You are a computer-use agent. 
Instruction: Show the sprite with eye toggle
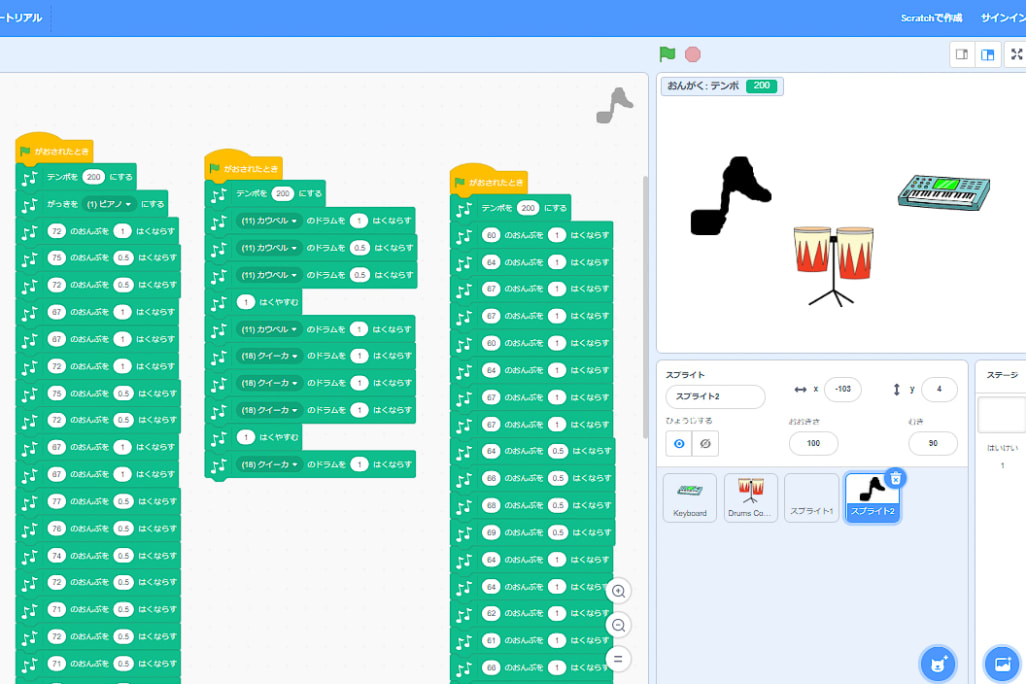[x=679, y=443]
